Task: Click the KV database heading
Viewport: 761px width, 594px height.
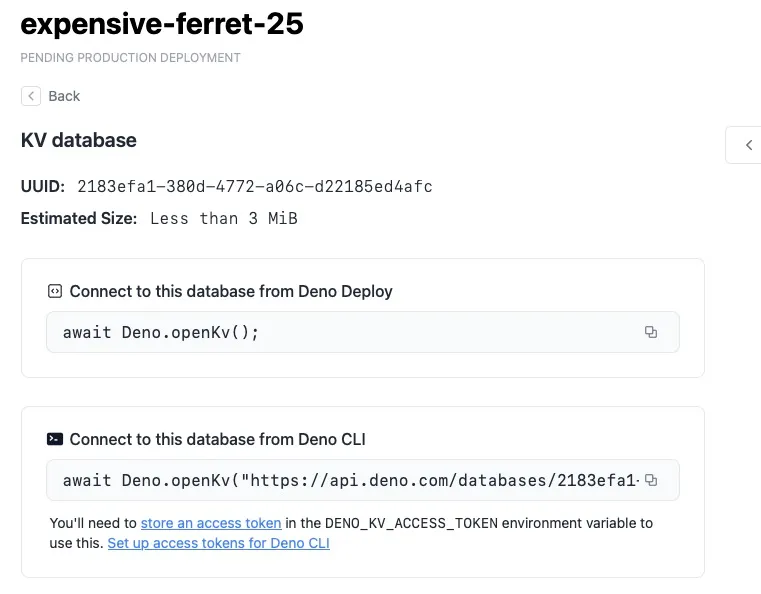Action: point(79,140)
